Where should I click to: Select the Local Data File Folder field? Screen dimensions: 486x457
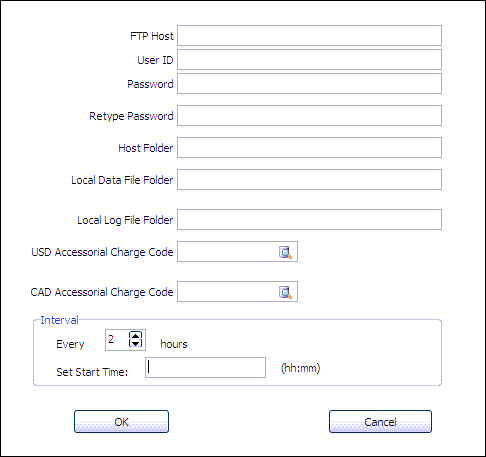pyautogui.click(x=309, y=179)
